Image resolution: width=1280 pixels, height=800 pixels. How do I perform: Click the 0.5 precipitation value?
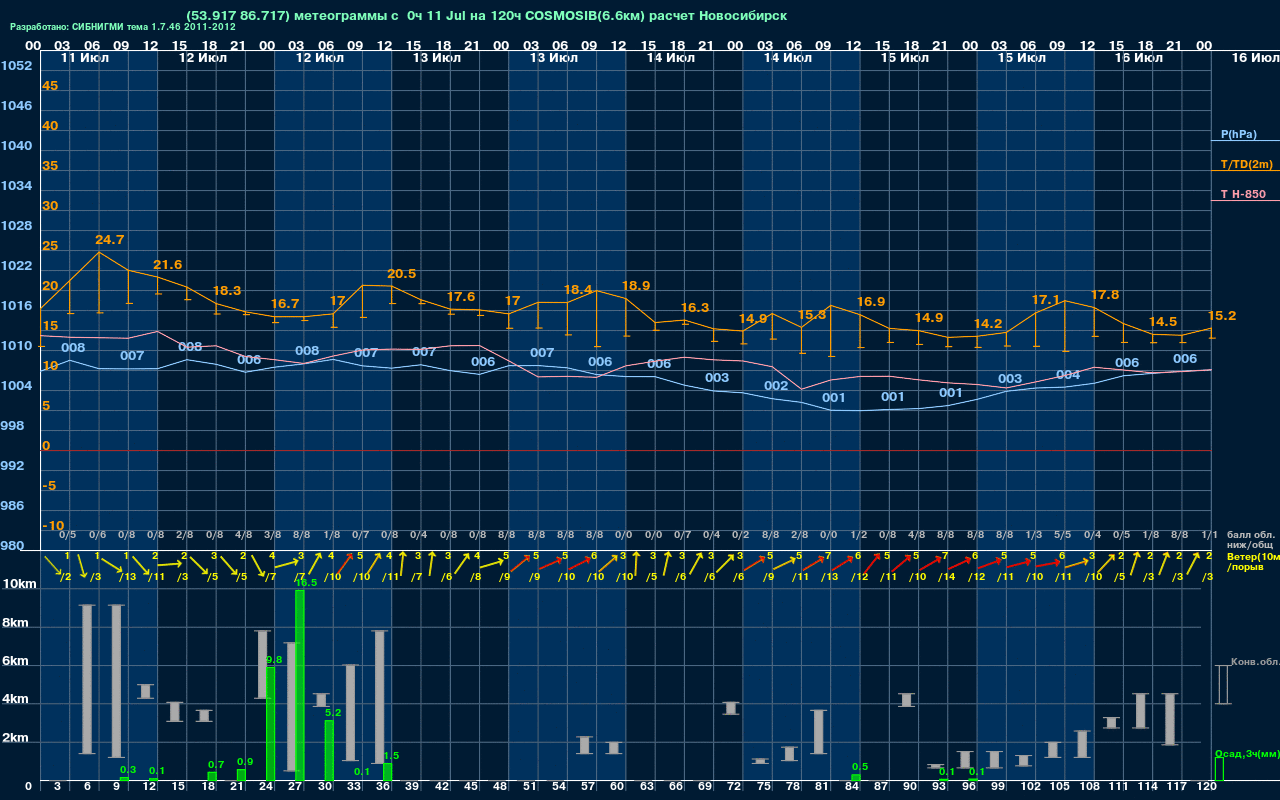click(860, 767)
